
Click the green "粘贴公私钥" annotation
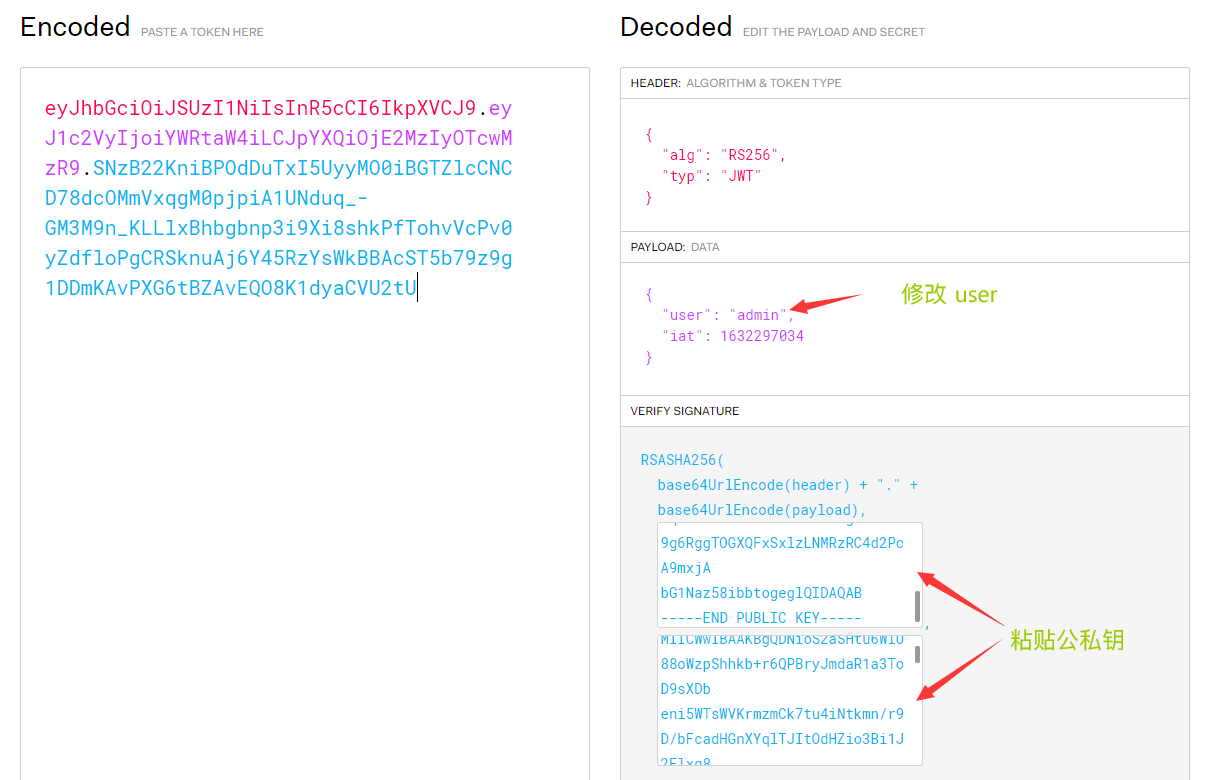click(1067, 640)
